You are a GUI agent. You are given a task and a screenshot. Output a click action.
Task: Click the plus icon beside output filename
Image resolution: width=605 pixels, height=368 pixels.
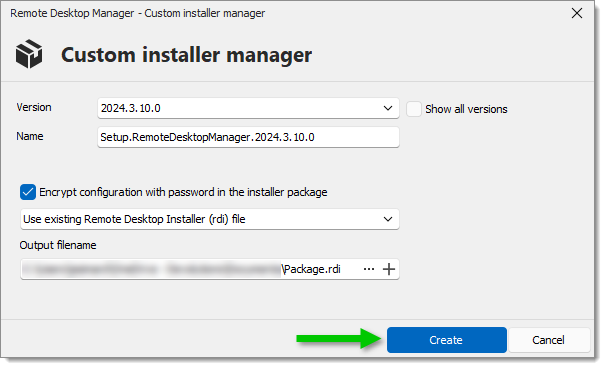(389, 269)
